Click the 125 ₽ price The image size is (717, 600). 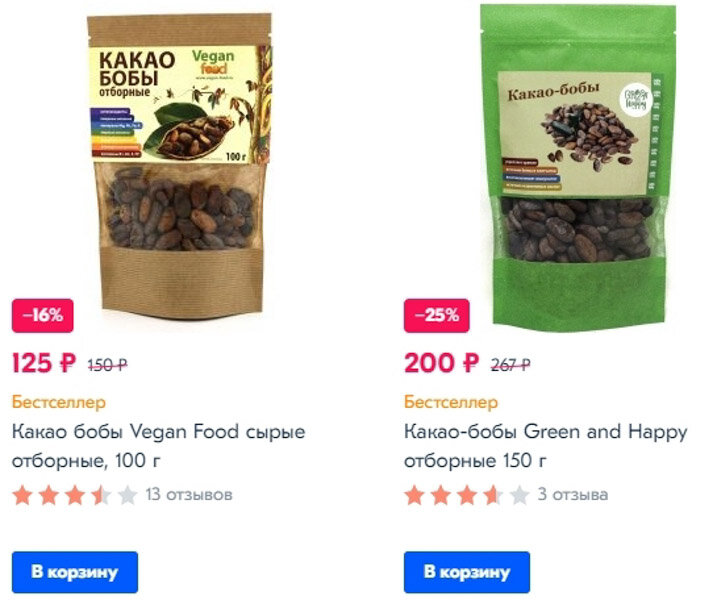tap(44, 364)
